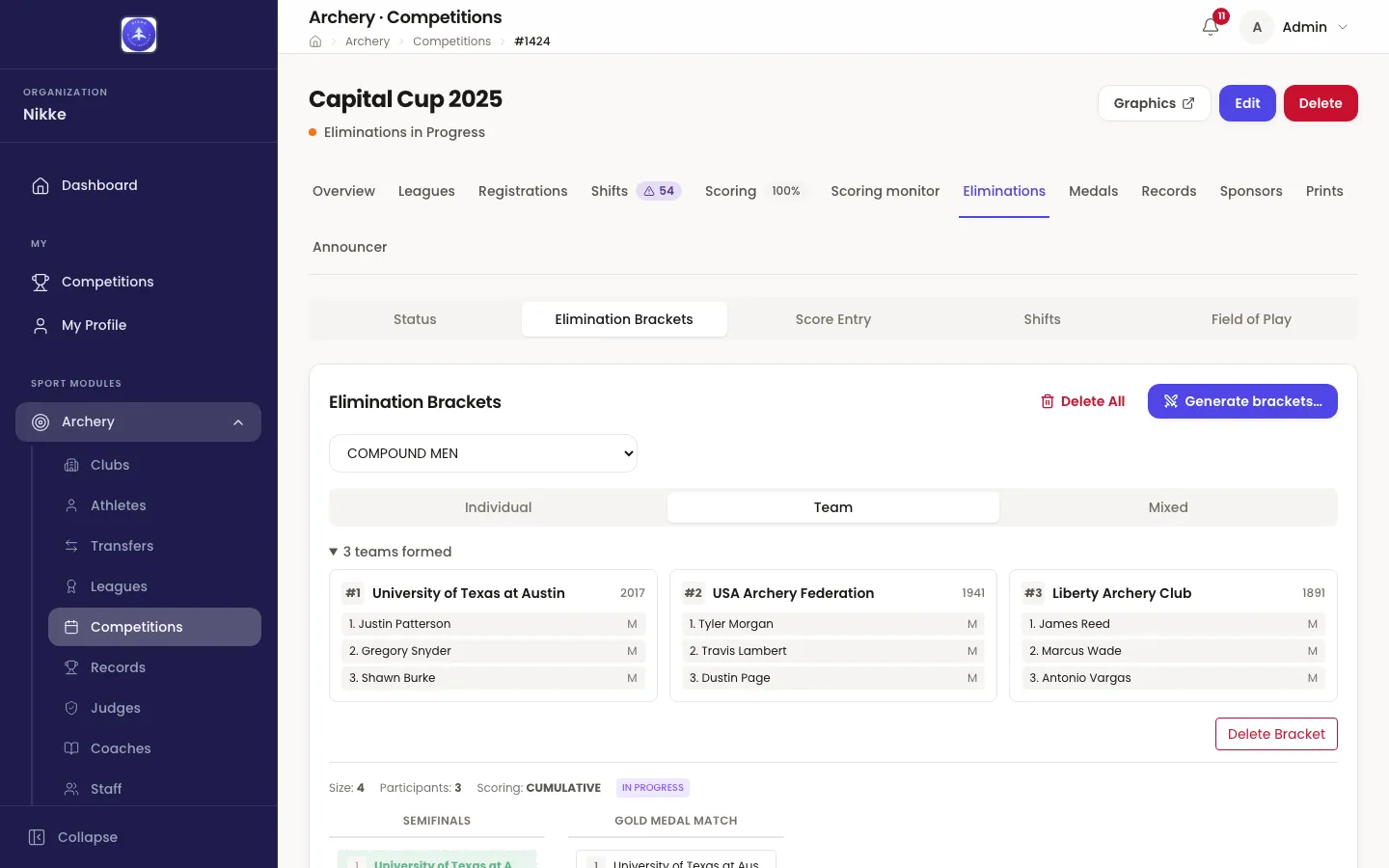Open the COMPOUND MEN category dropdown
Viewport: 1389px width, 868px height.
click(x=483, y=453)
